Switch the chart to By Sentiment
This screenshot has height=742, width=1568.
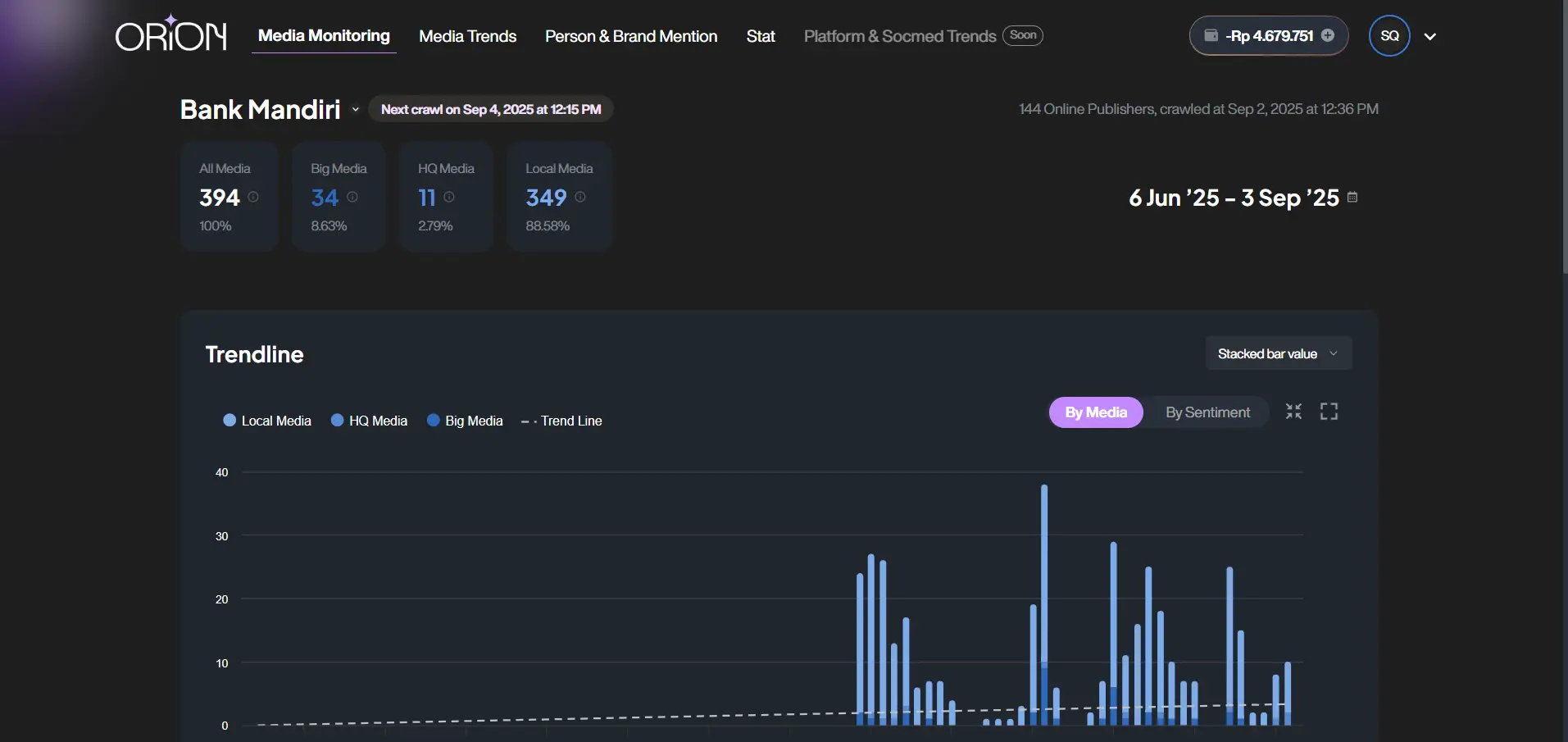1207,412
